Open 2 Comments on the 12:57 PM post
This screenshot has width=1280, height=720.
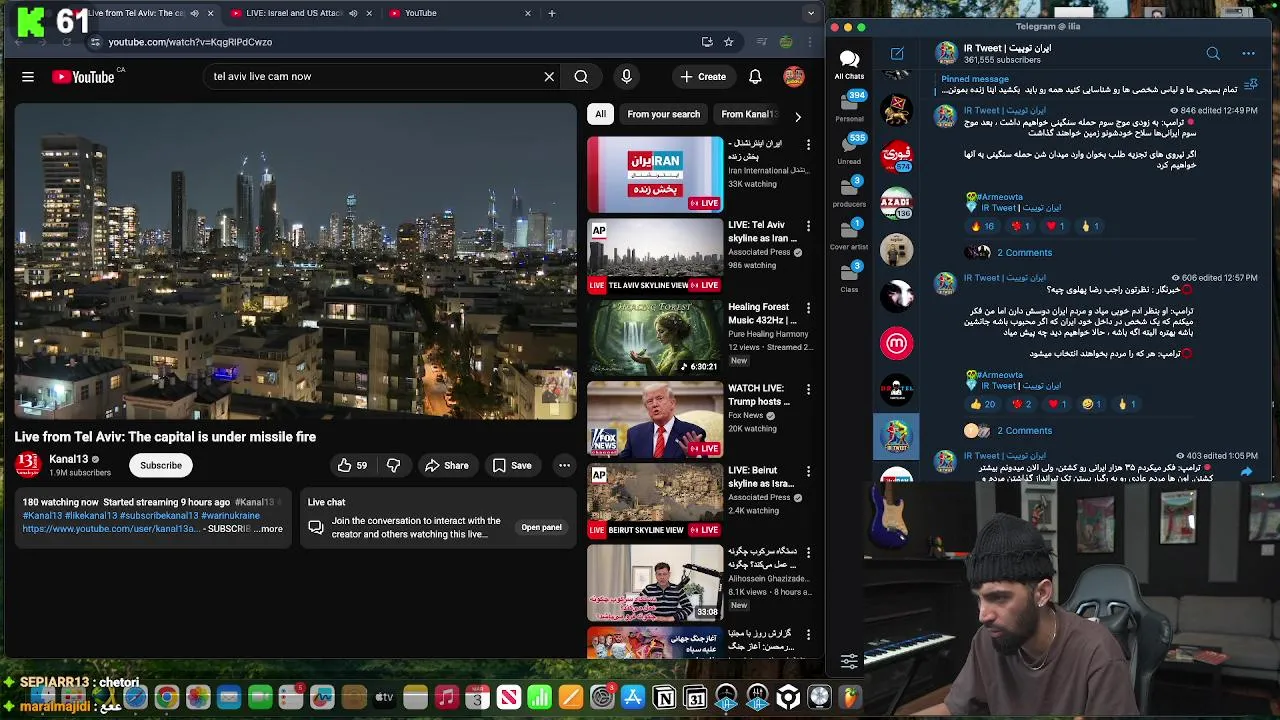click(x=1024, y=430)
